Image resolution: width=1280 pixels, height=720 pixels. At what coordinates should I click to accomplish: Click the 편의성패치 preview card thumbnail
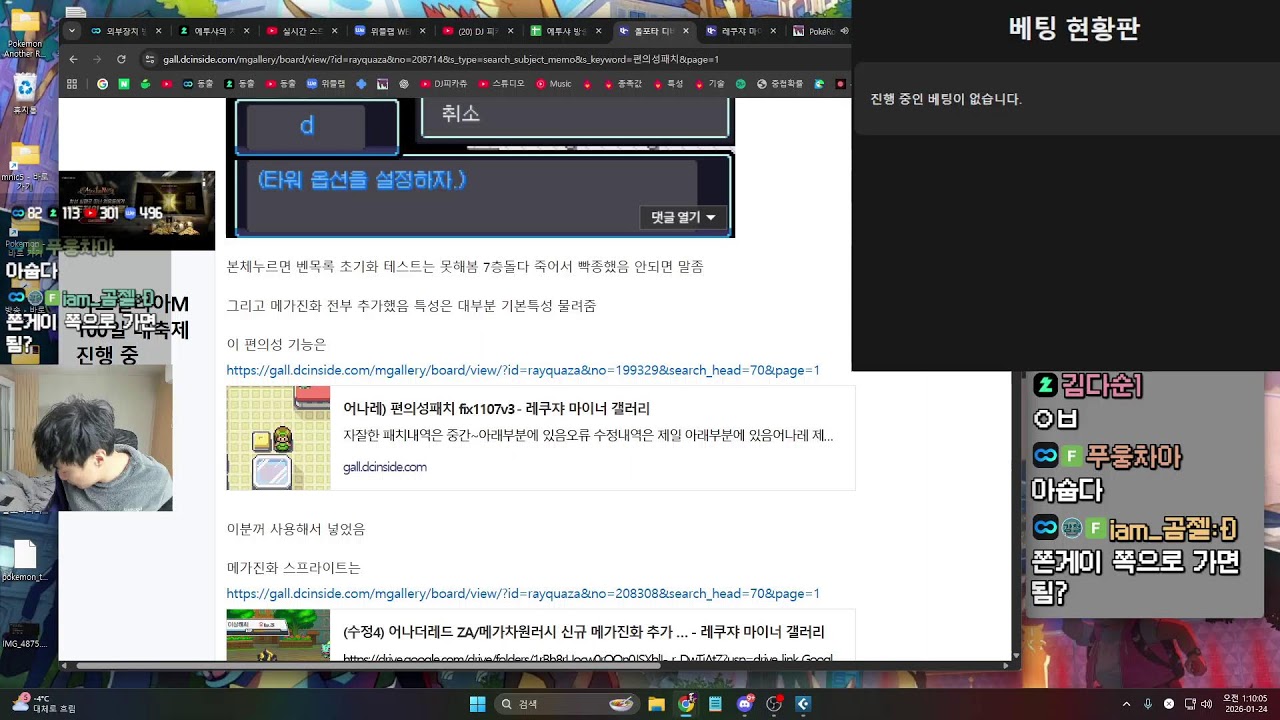click(x=278, y=438)
